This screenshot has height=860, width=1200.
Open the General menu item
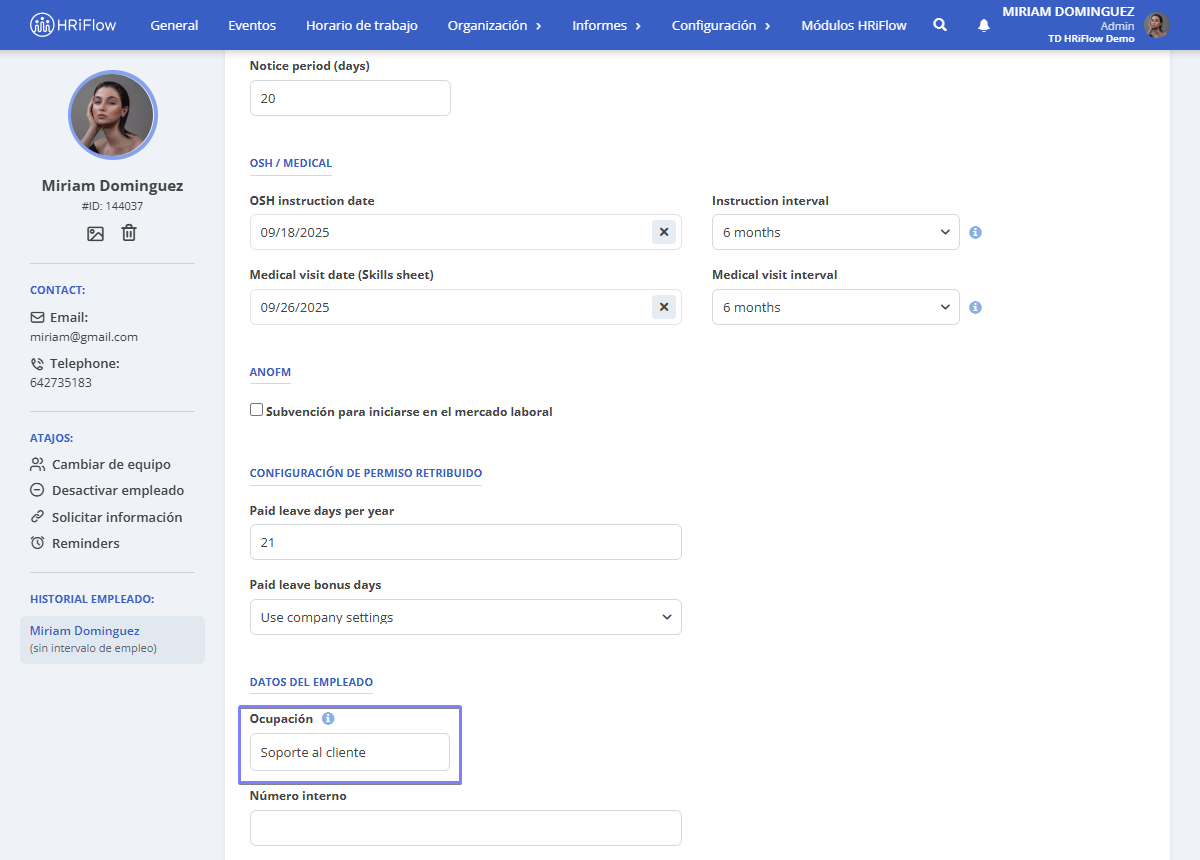click(x=174, y=25)
